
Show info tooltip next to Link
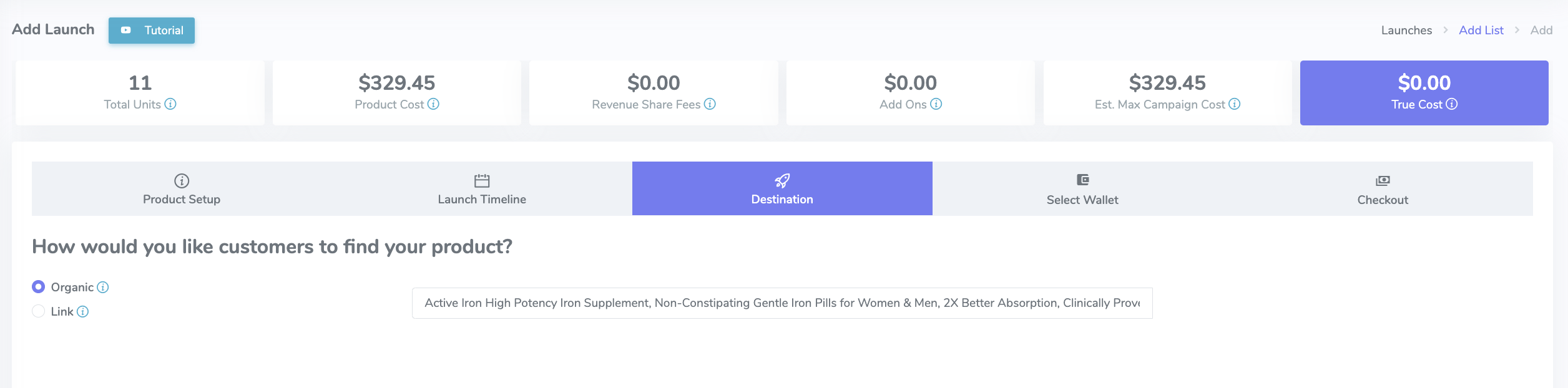[x=82, y=311]
